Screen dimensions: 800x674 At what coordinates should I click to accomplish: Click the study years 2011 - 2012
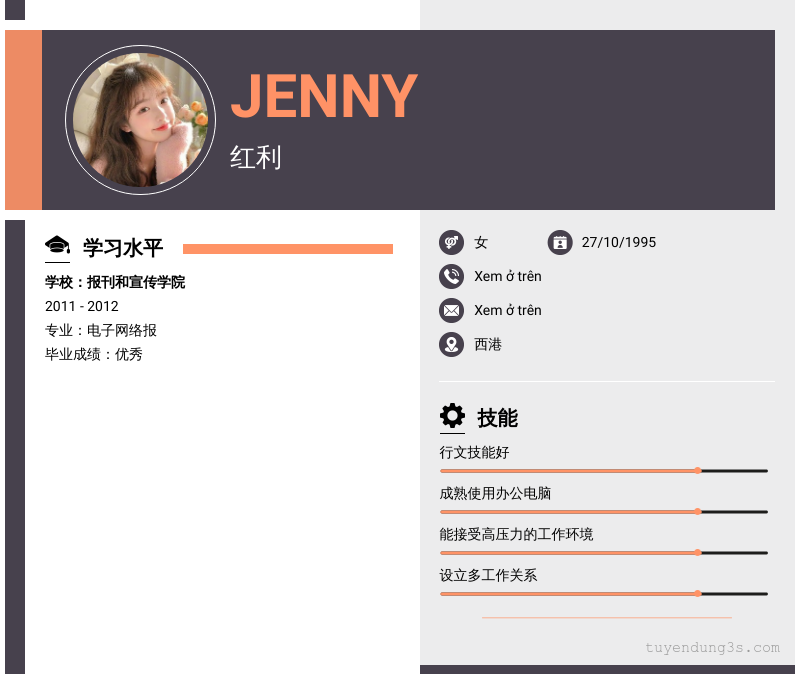82,306
